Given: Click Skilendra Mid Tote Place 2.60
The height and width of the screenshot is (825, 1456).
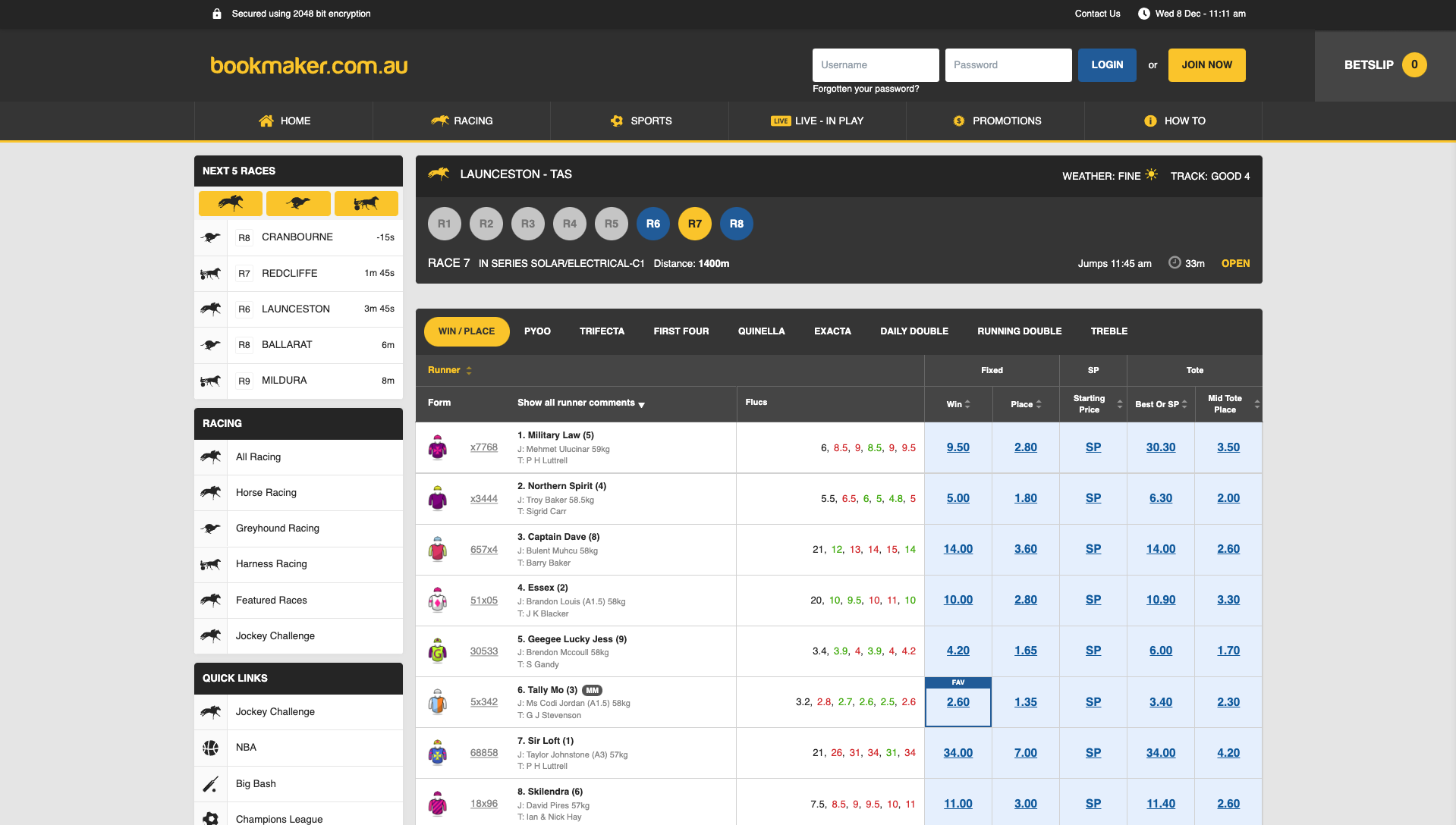Looking at the screenshot, I should click(x=1228, y=804).
